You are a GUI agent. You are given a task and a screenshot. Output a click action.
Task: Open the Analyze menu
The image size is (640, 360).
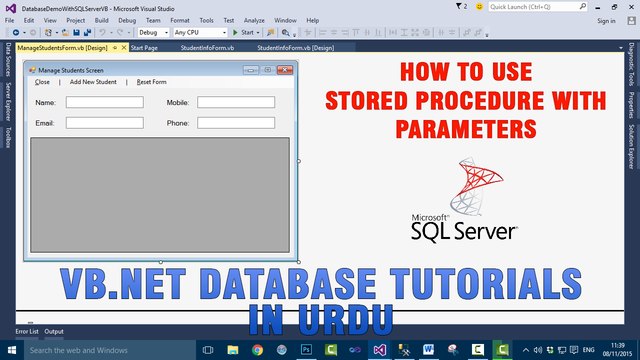[x=254, y=20]
